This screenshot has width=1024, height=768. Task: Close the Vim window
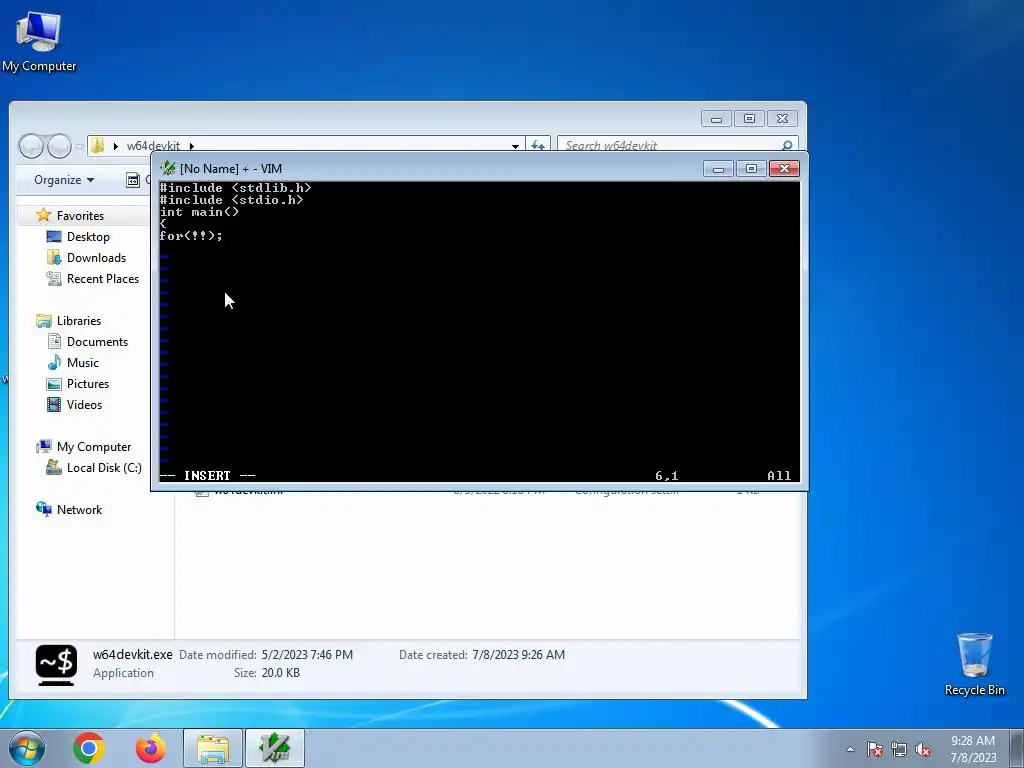pyautogui.click(x=784, y=169)
